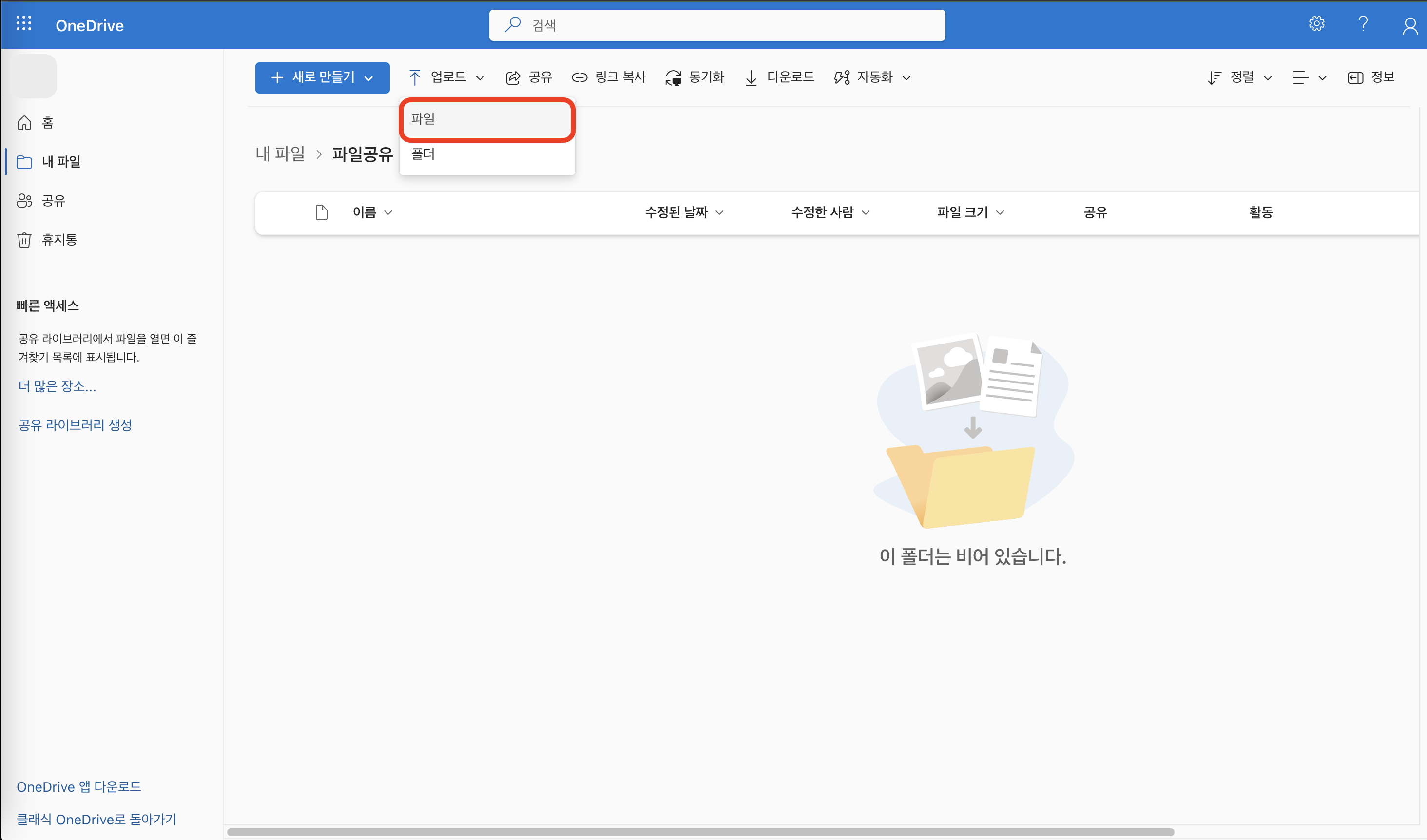Click the 검색 search field
The image size is (1427, 840).
point(717,25)
